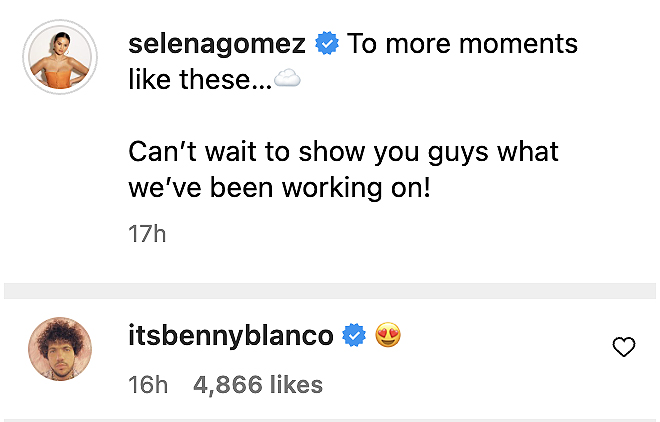Click the verified badge beside itsbennyblanco
The width and height of the screenshot is (660, 422).
(x=354, y=336)
